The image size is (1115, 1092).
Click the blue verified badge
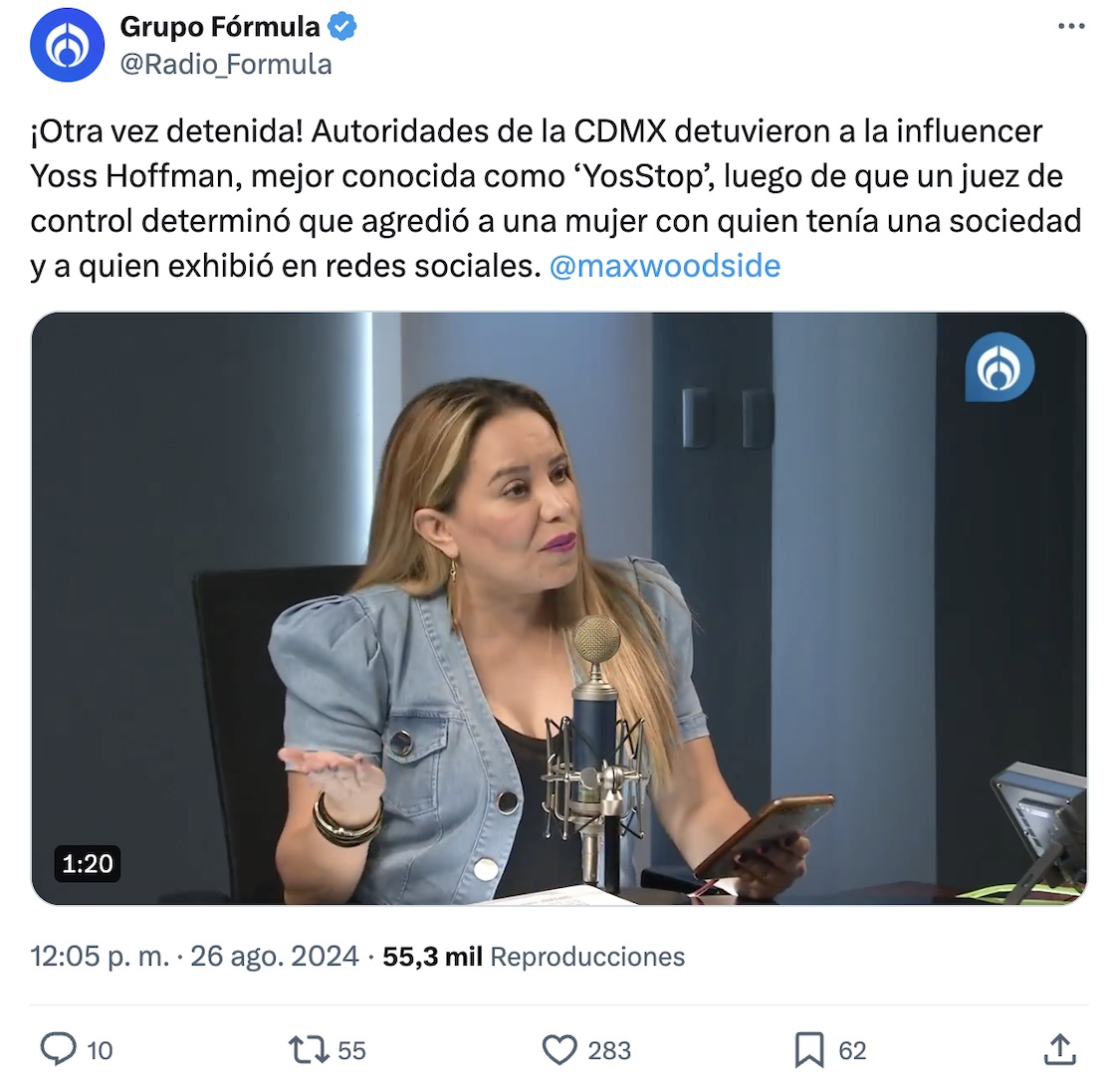coord(342,27)
